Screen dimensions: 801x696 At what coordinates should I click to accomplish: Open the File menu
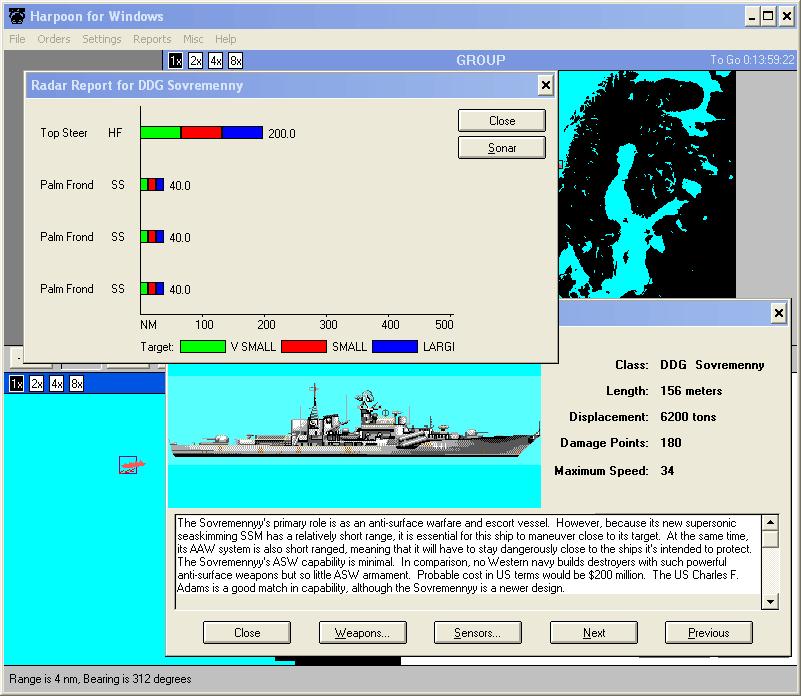(x=17, y=39)
